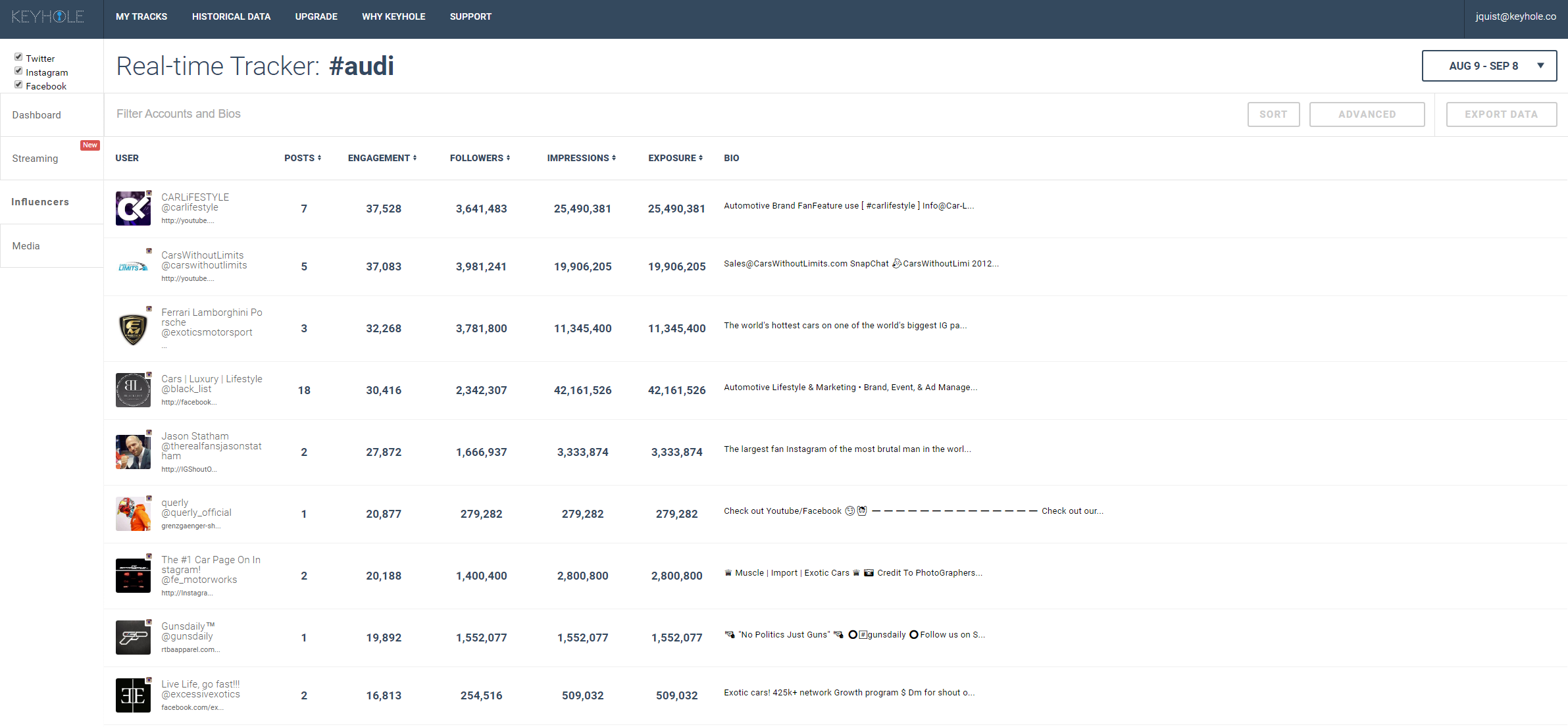The width and height of the screenshot is (1568, 727).
Task: Switch to Dashboard tab
Action: [52, 115]
